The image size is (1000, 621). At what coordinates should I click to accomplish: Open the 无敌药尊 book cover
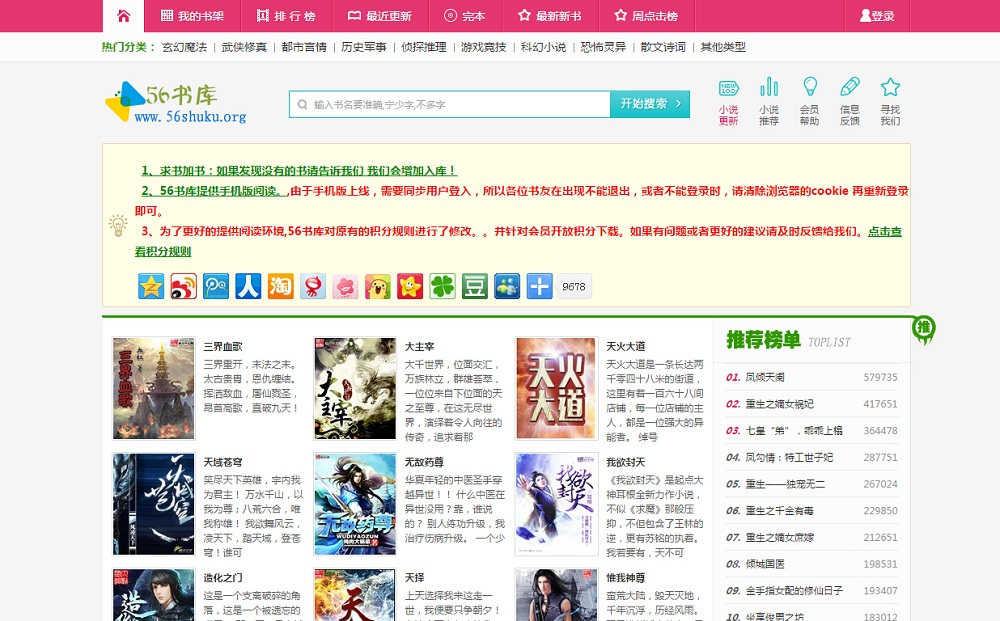point(355,504)
